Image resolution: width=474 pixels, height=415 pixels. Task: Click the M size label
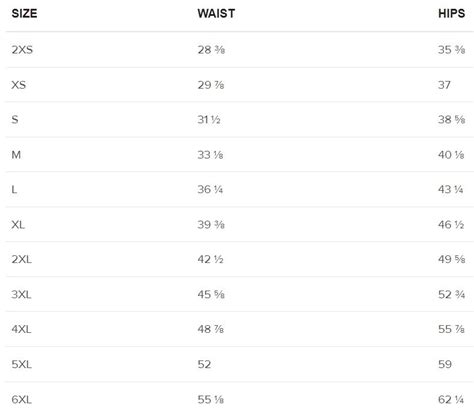[x=16, y=155]
